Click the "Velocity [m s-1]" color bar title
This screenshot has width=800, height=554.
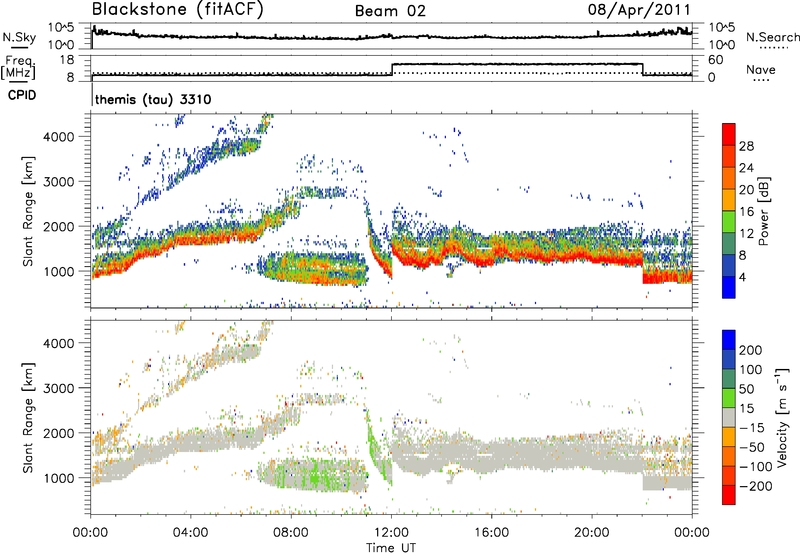point(782,417)
